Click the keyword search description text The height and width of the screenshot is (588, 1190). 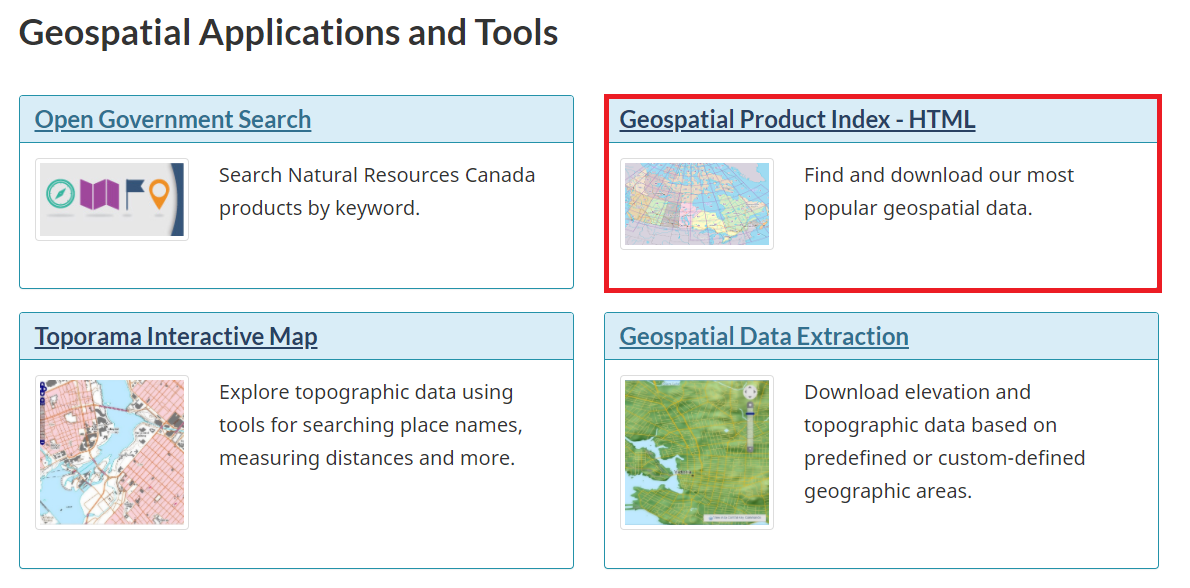(x=376, y=191)
